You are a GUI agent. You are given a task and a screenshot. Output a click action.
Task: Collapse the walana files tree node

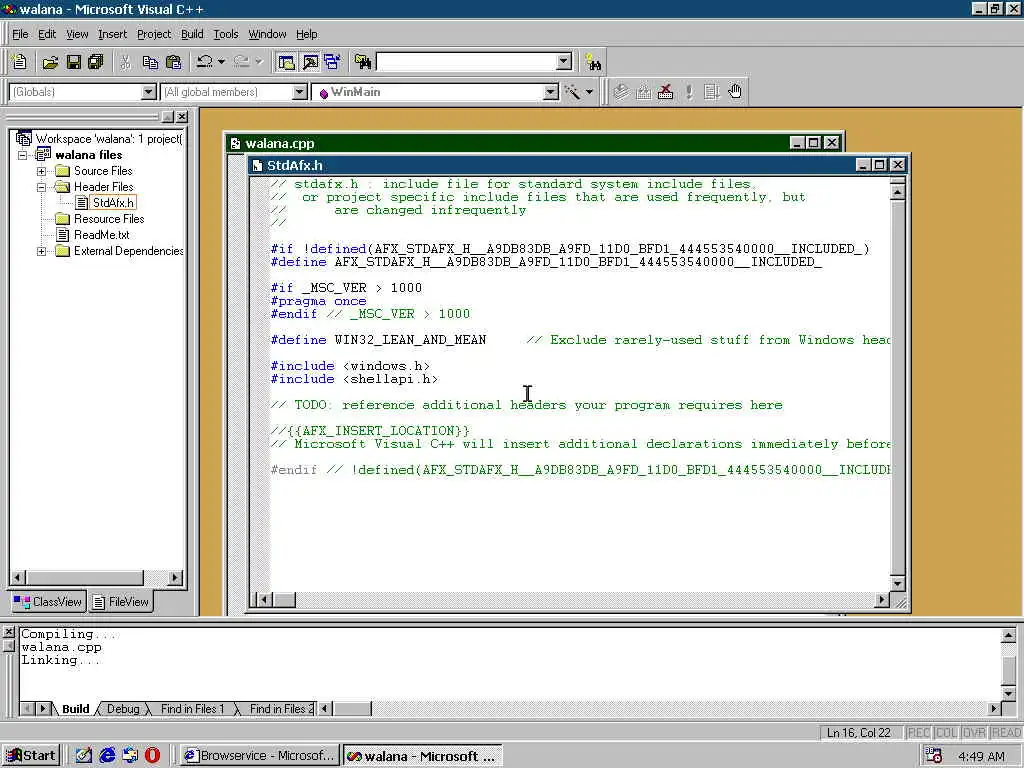click(24, 155)
